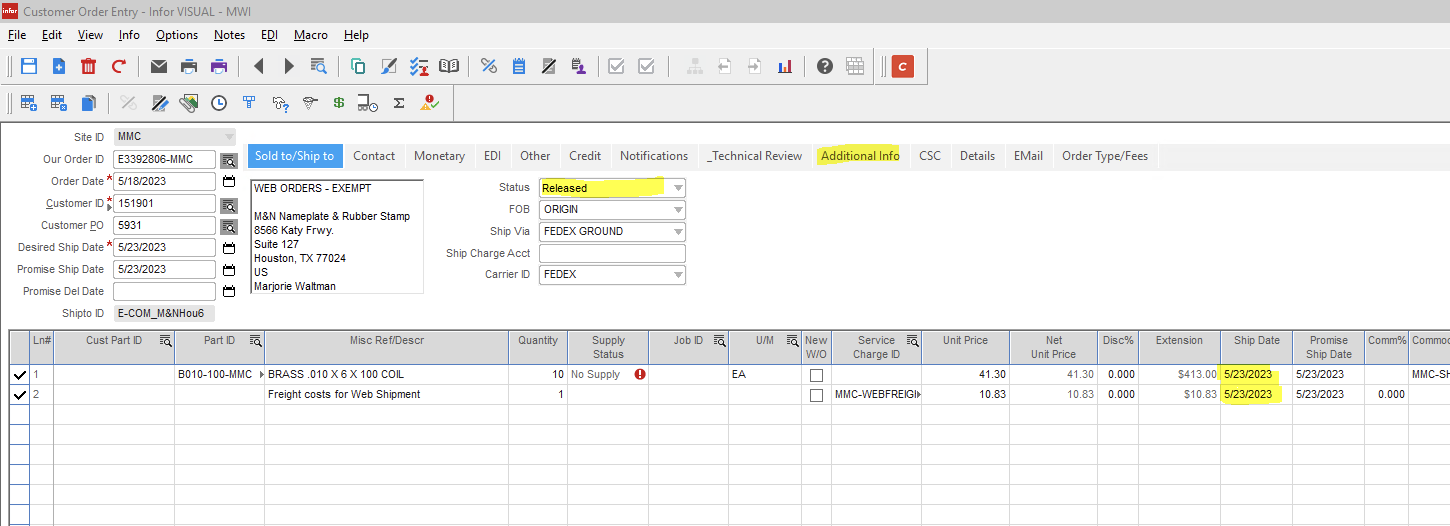1450x526 pixels.
Task: Click the search list magnifier toolbar icon
Action: (x=319, y=66)
